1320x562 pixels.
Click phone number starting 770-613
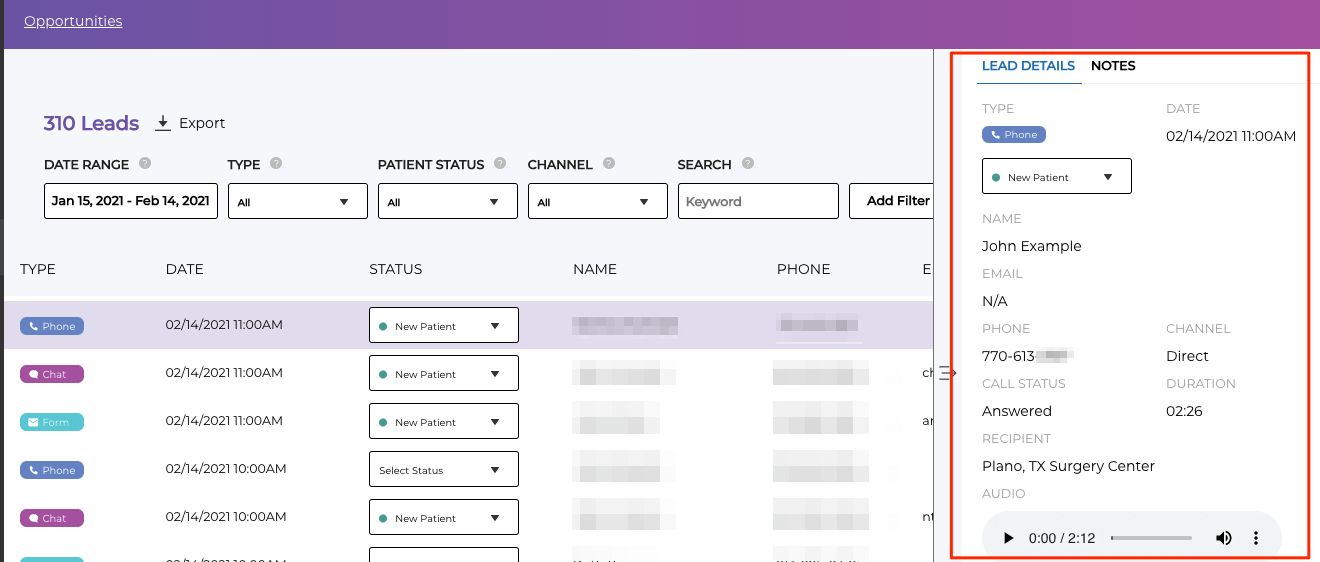point(1028,356)
